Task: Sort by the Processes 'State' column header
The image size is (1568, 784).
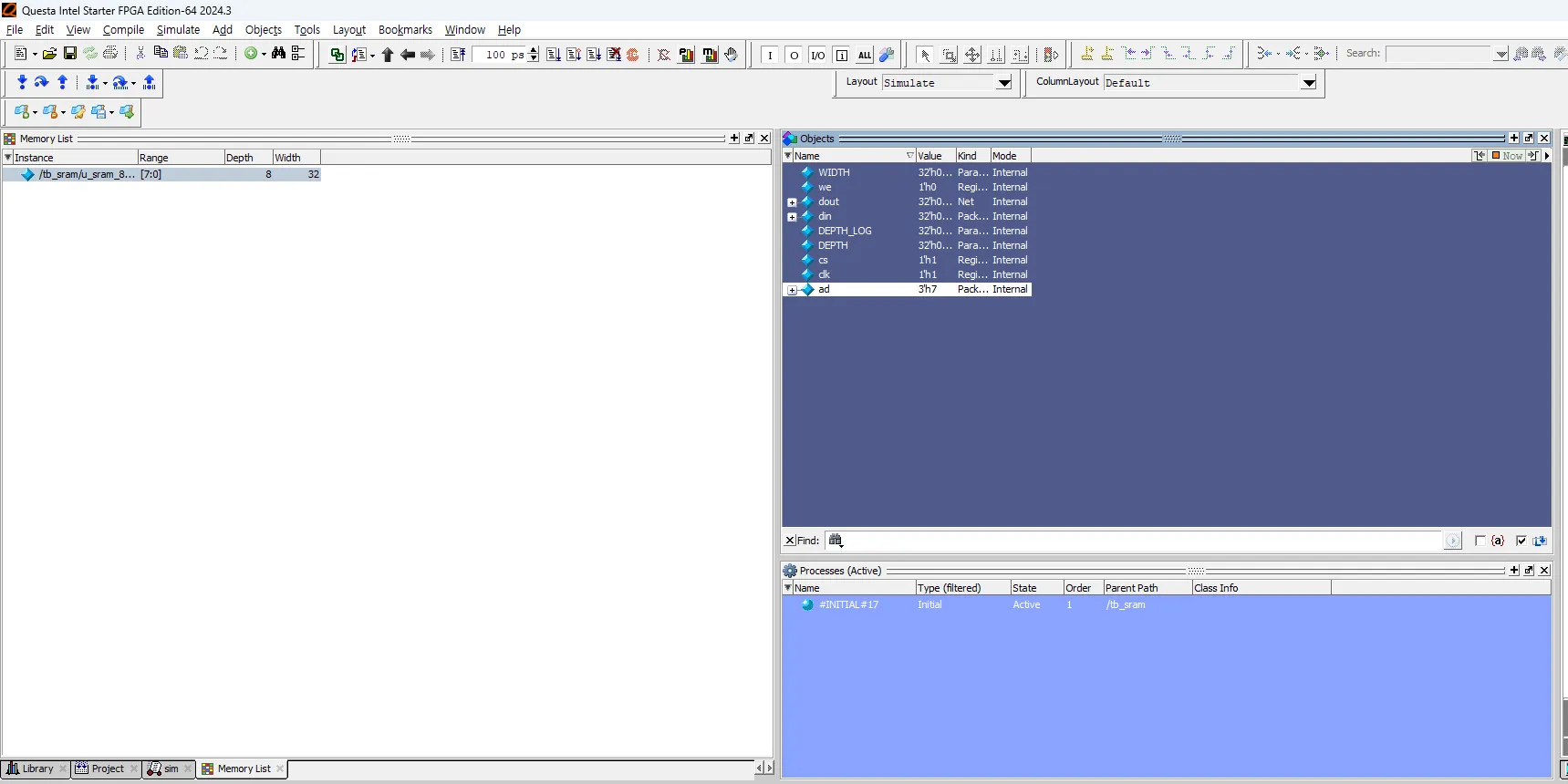Action: point(1037,588)
